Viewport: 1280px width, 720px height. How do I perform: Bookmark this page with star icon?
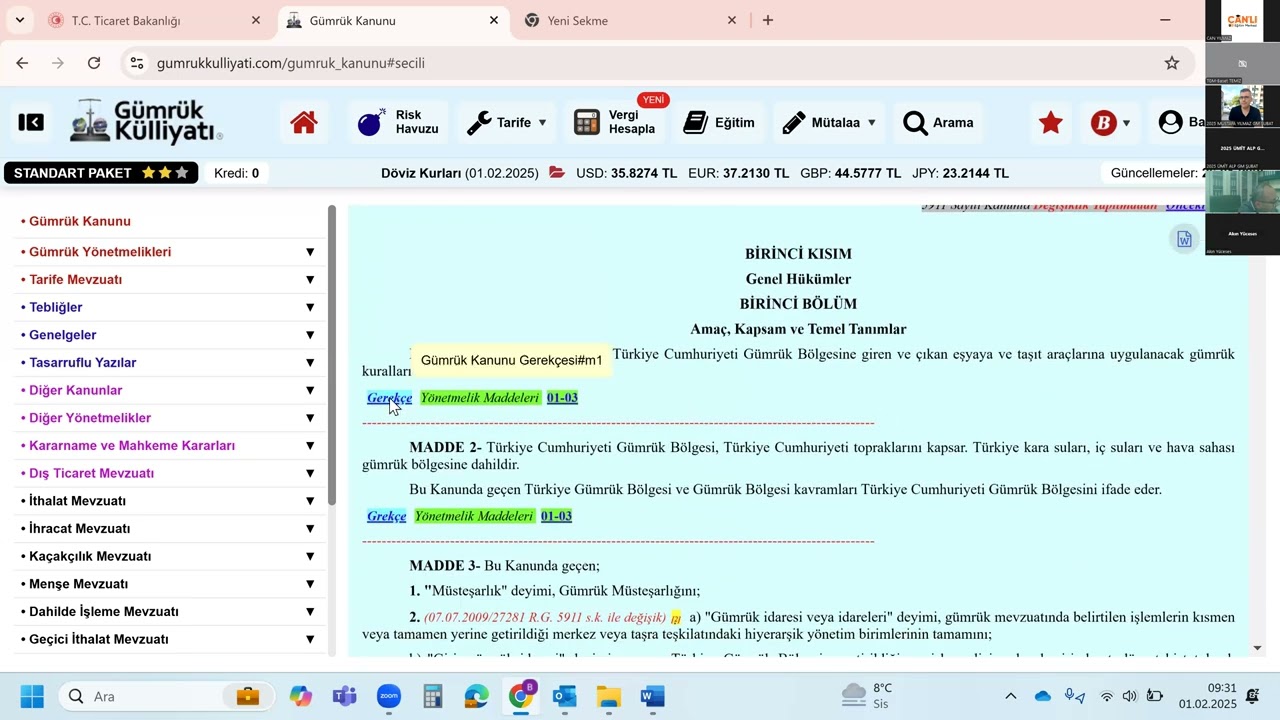(x=1172, y=63)
